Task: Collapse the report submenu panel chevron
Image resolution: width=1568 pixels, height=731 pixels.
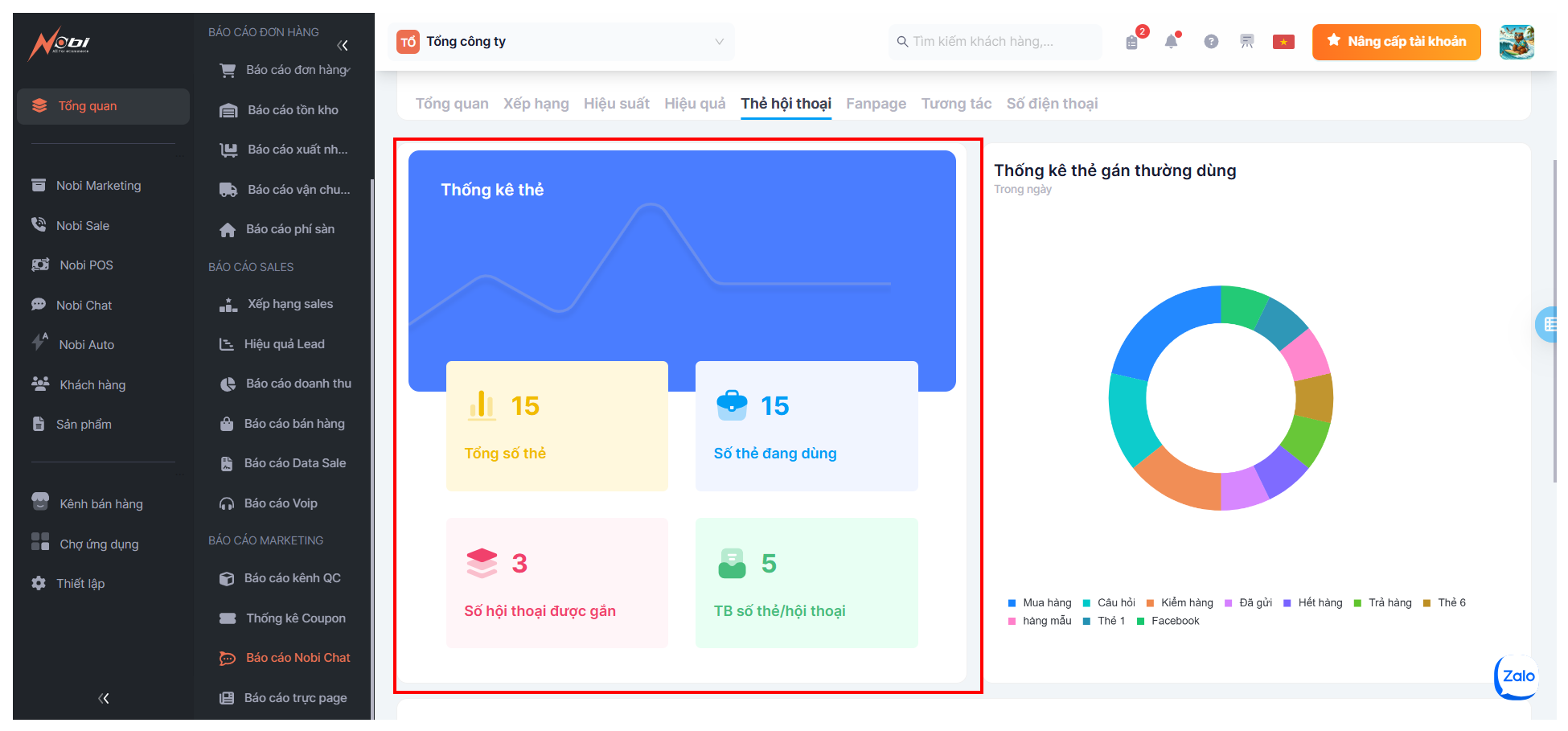Action: coord(343,45)
